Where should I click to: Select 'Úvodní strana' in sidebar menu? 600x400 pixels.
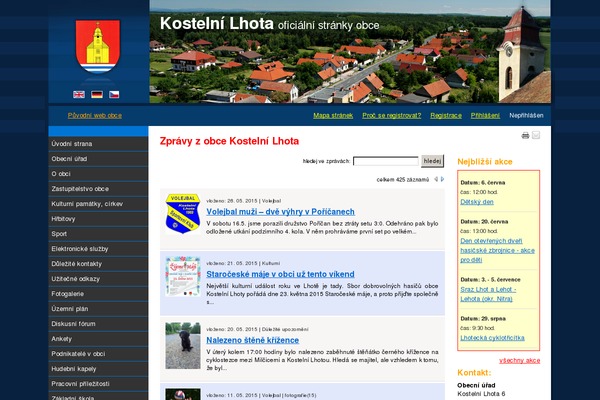pos(98,144)
